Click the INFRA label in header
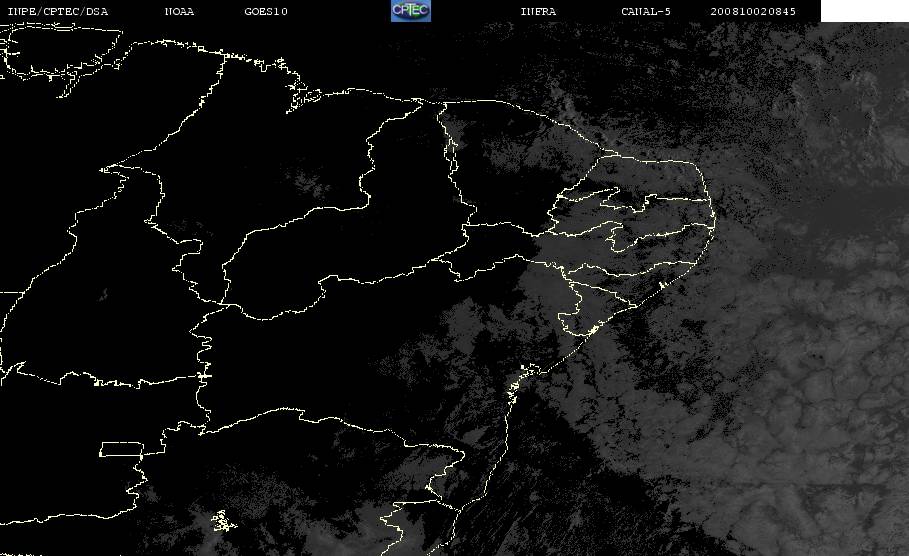 (x=538, y=12)
